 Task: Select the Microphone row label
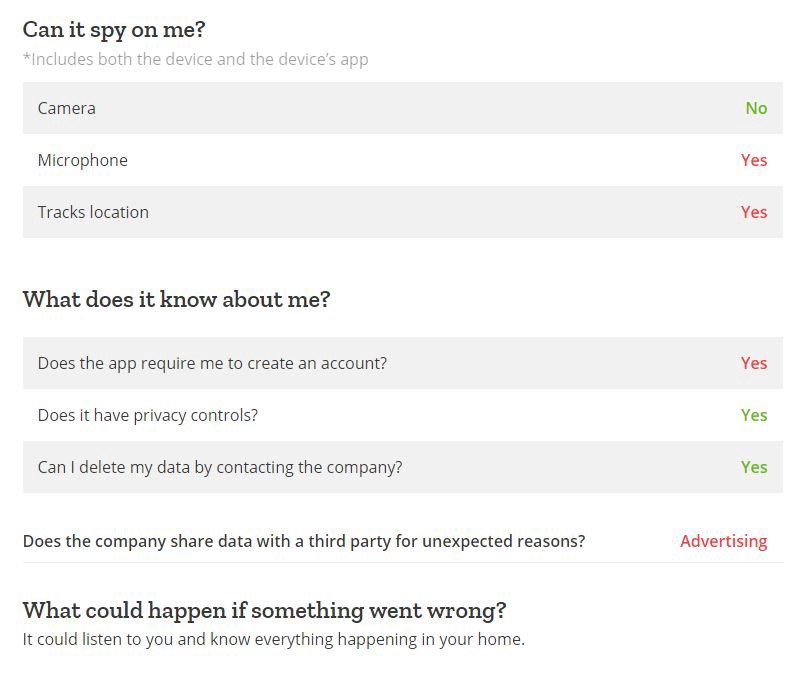(x=83, y=160)
